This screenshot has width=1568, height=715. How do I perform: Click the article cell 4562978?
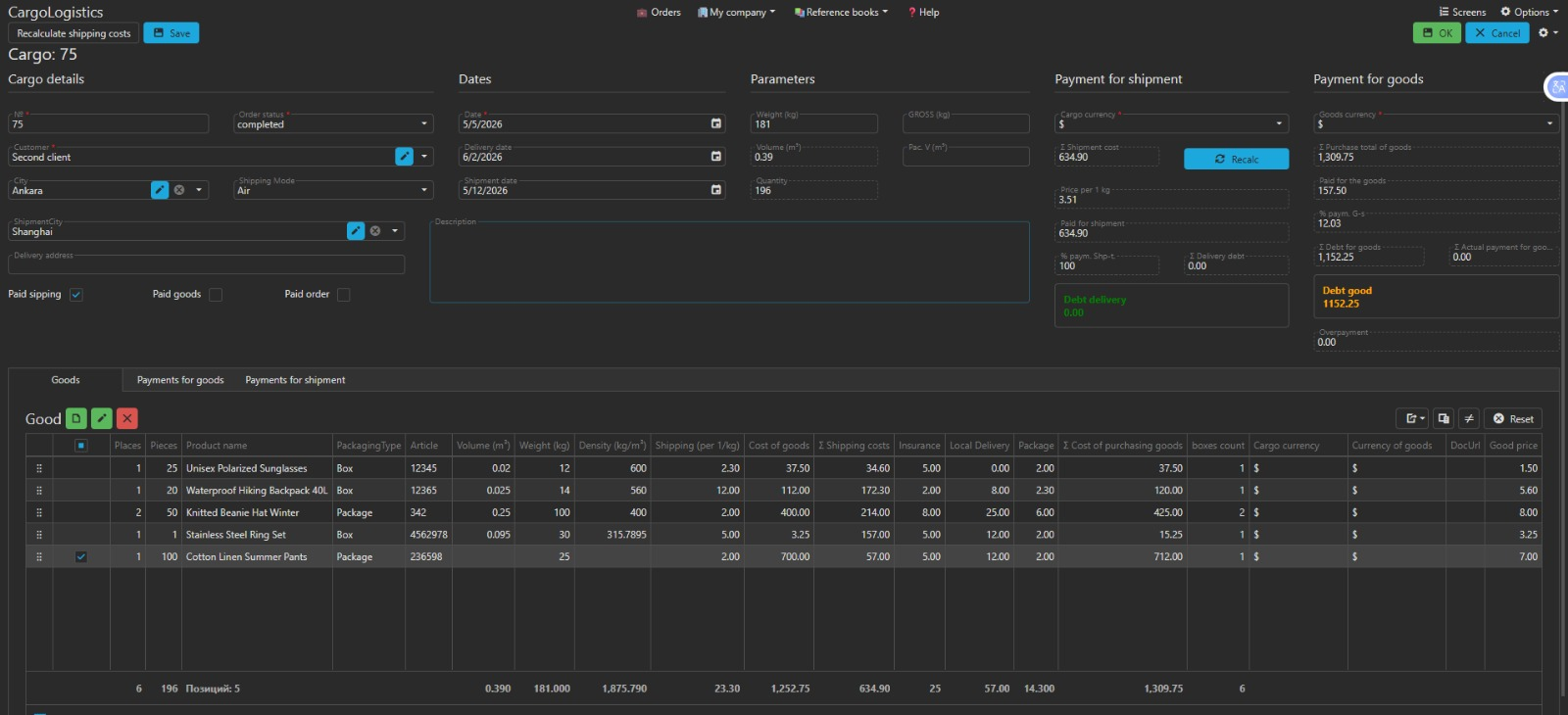click(x=428, y=535)
